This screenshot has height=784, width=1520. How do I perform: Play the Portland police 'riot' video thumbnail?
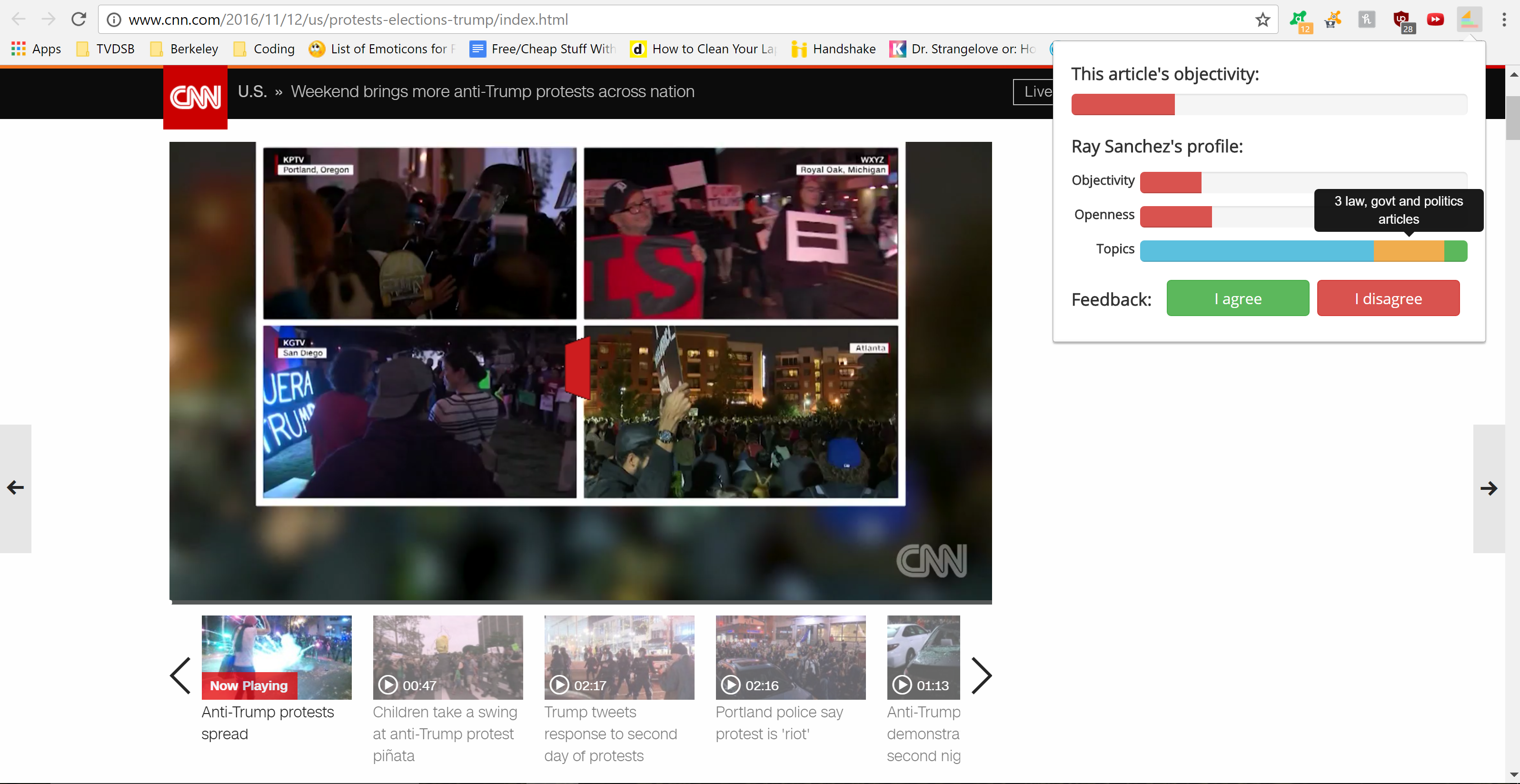(790, 657)
